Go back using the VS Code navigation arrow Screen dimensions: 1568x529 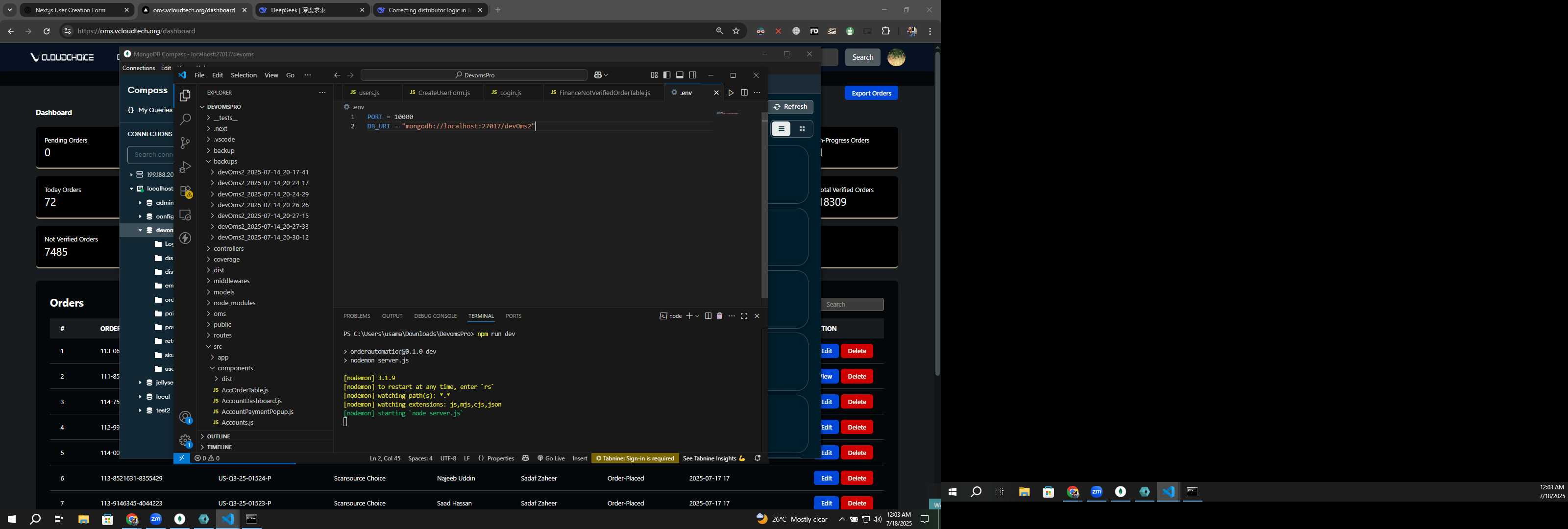coord(337,75)
